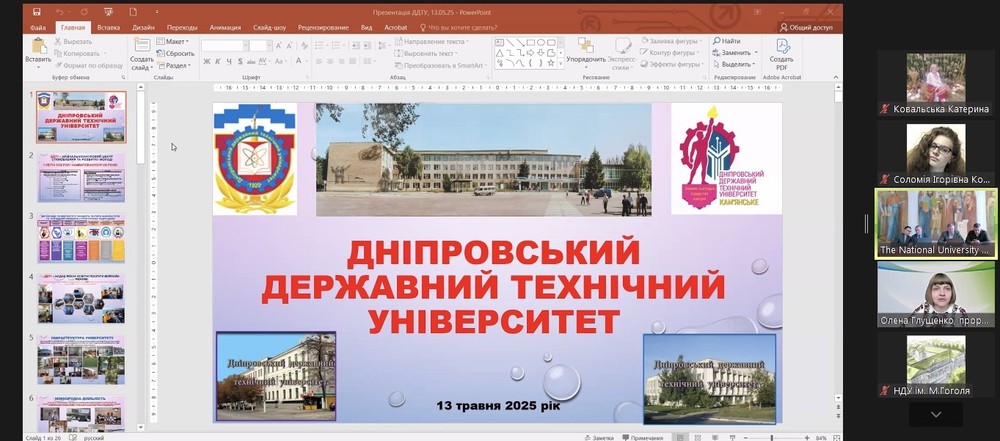Select the rectangle shape in shapes gallery
Viewport: 1000px width, 441px height.
click(531, 42)
